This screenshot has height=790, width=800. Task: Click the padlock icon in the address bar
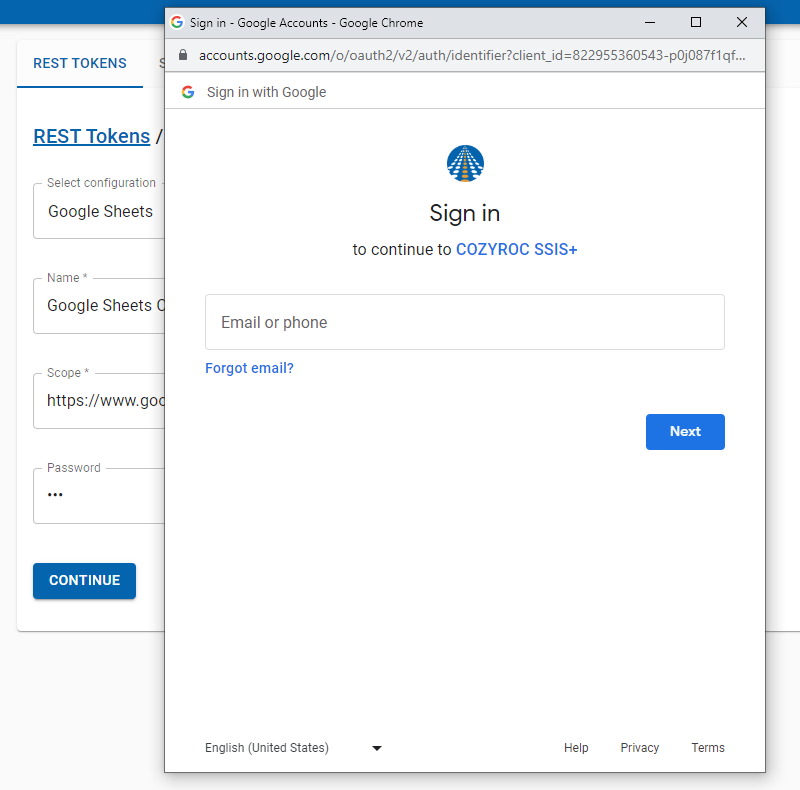182,55
